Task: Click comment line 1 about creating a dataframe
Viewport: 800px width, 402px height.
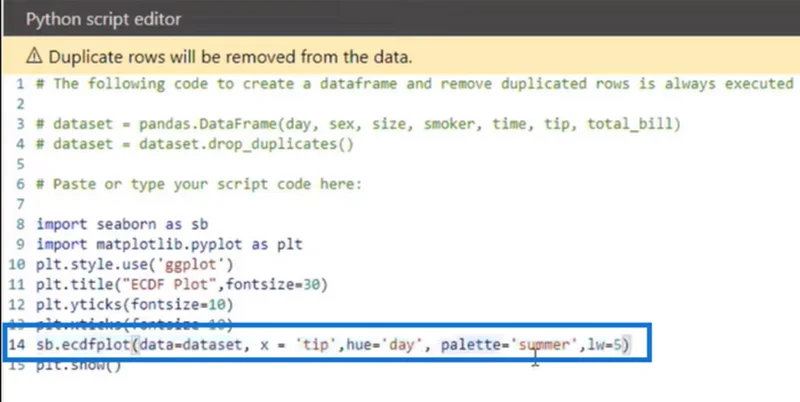Action: (x=415, y=84)
